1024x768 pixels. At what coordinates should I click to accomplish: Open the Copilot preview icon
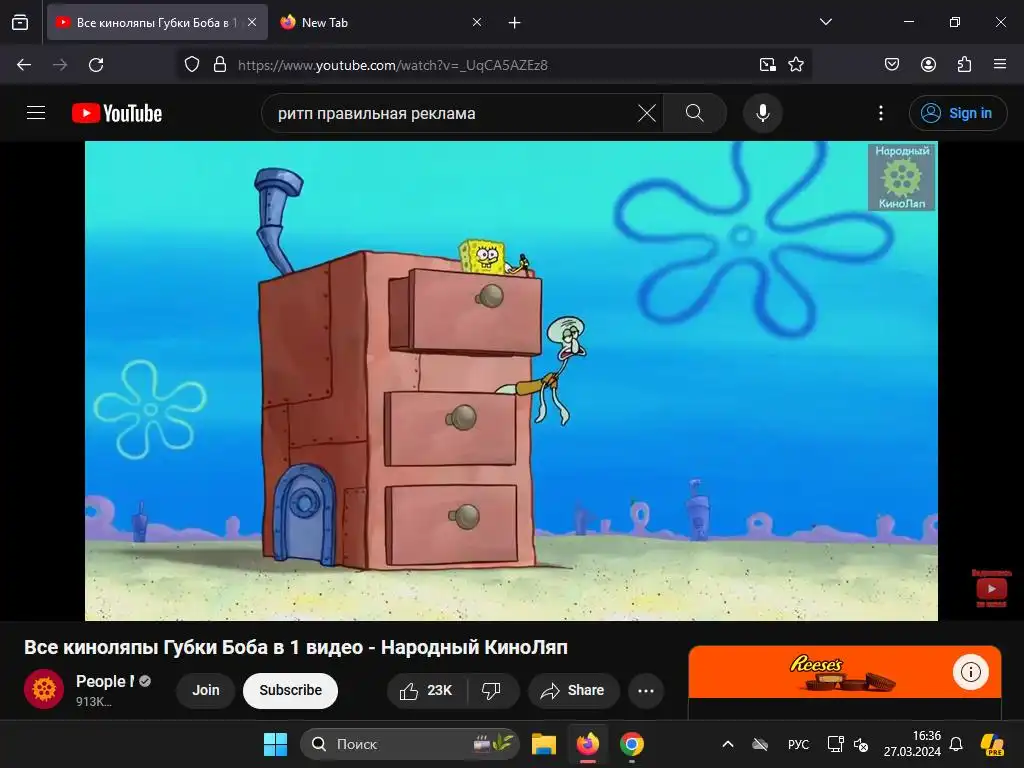tap(992, 744)
